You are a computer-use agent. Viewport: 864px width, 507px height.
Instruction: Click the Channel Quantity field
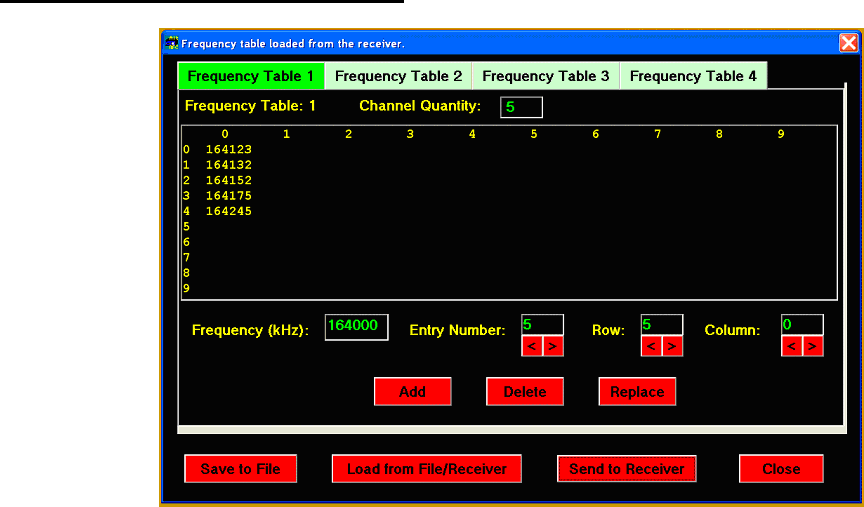tap(521, 107)
